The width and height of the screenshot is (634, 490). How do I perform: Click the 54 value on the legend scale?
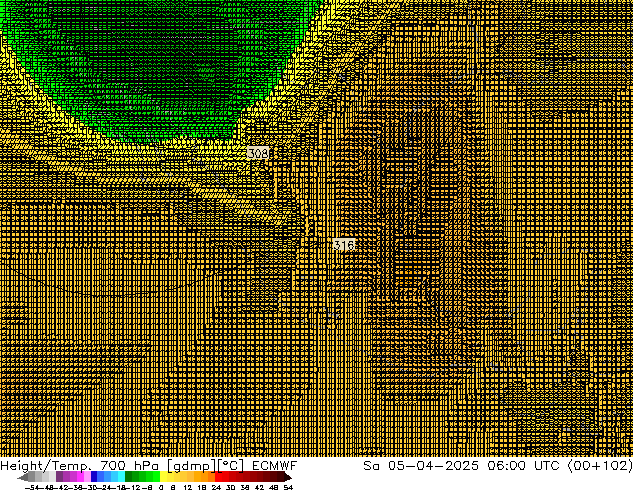pos(288,488)
